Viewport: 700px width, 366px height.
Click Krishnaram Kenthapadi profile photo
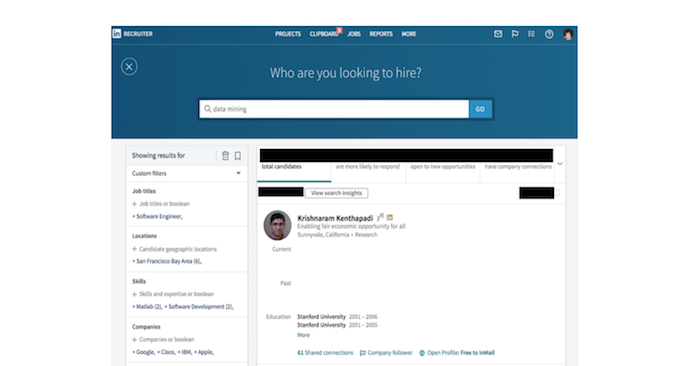coord(277,225)
